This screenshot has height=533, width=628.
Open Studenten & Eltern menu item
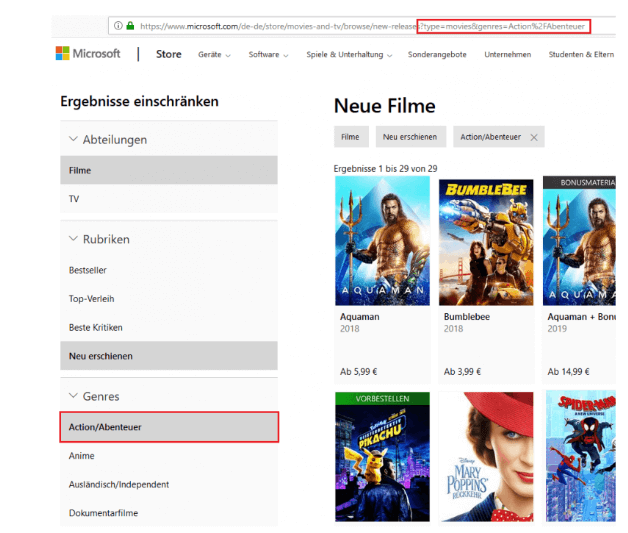tap(581, 54)
